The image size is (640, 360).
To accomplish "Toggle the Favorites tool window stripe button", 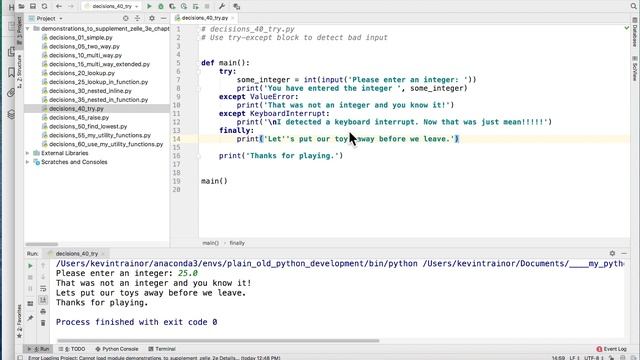I will [x=19, y=321].
